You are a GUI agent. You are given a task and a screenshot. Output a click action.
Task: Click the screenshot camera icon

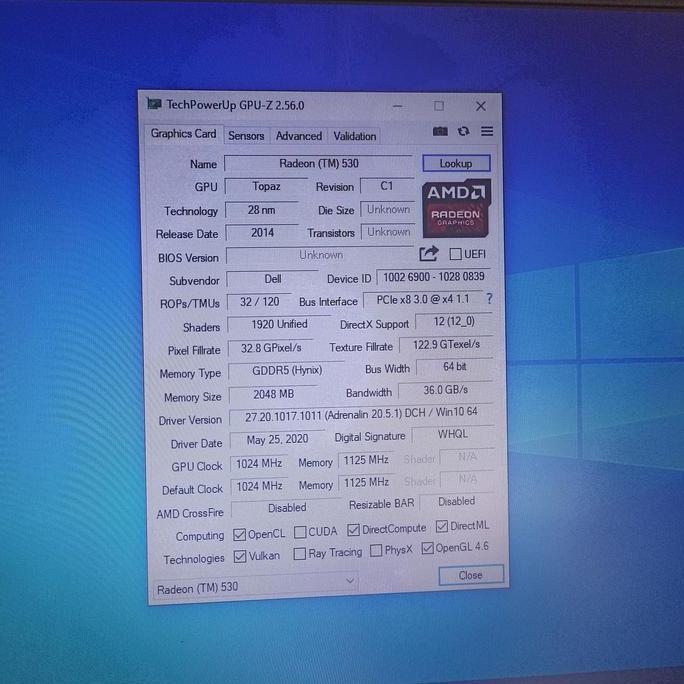[440, 131]
